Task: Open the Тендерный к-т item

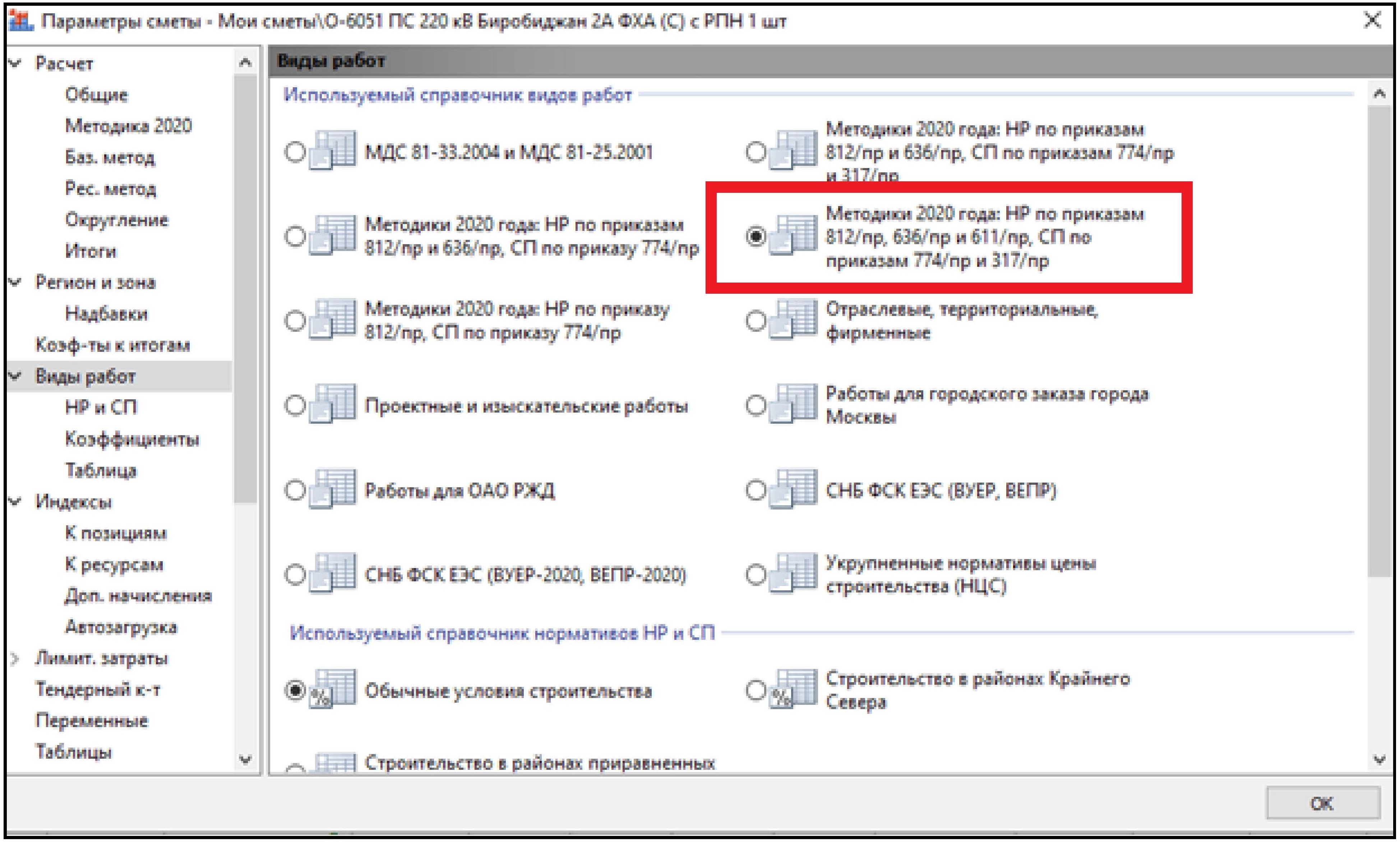Action: (98, 689)
